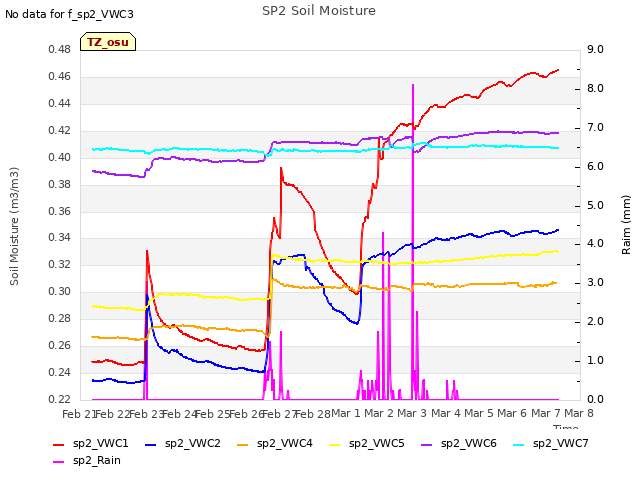This screenshot has width=640, height=480.
Task: Click the 'No data for f_sp2_VWC3' message
Action: [69, 14]
